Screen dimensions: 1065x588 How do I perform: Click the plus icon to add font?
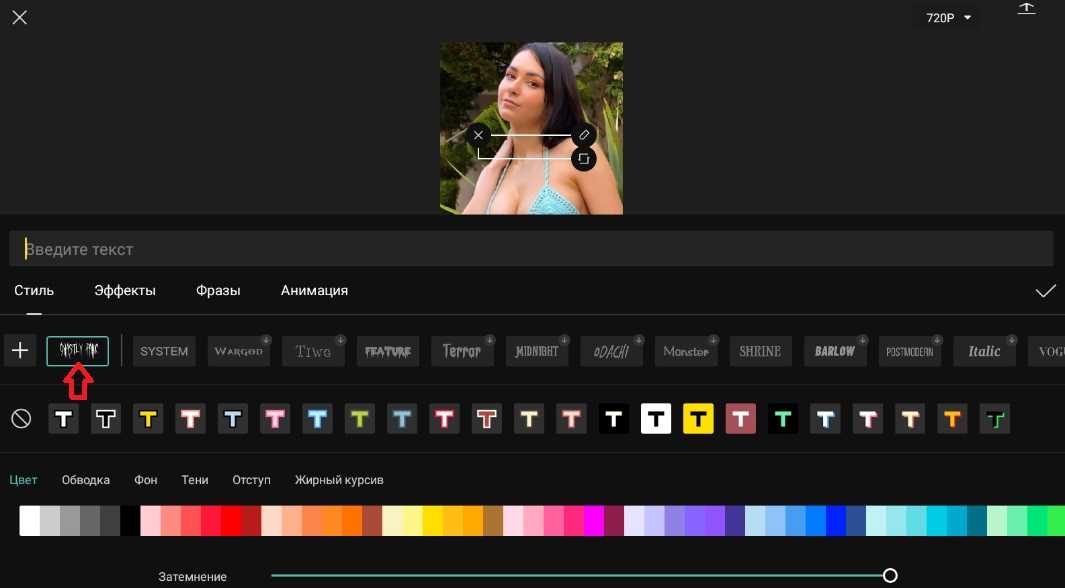(x=20, y=351)
